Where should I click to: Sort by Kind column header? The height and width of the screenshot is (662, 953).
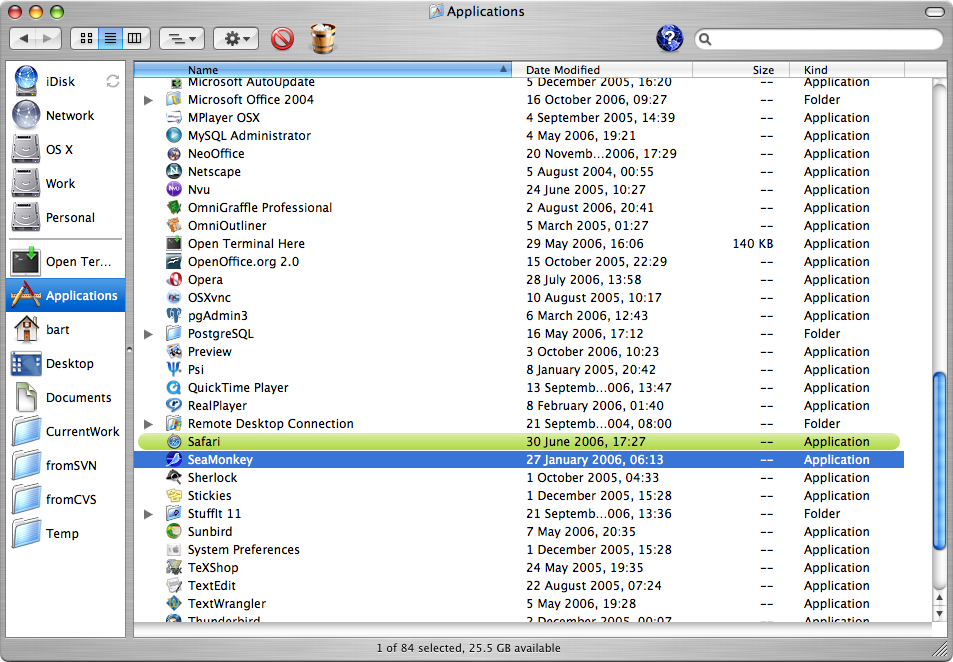point(847,69)
